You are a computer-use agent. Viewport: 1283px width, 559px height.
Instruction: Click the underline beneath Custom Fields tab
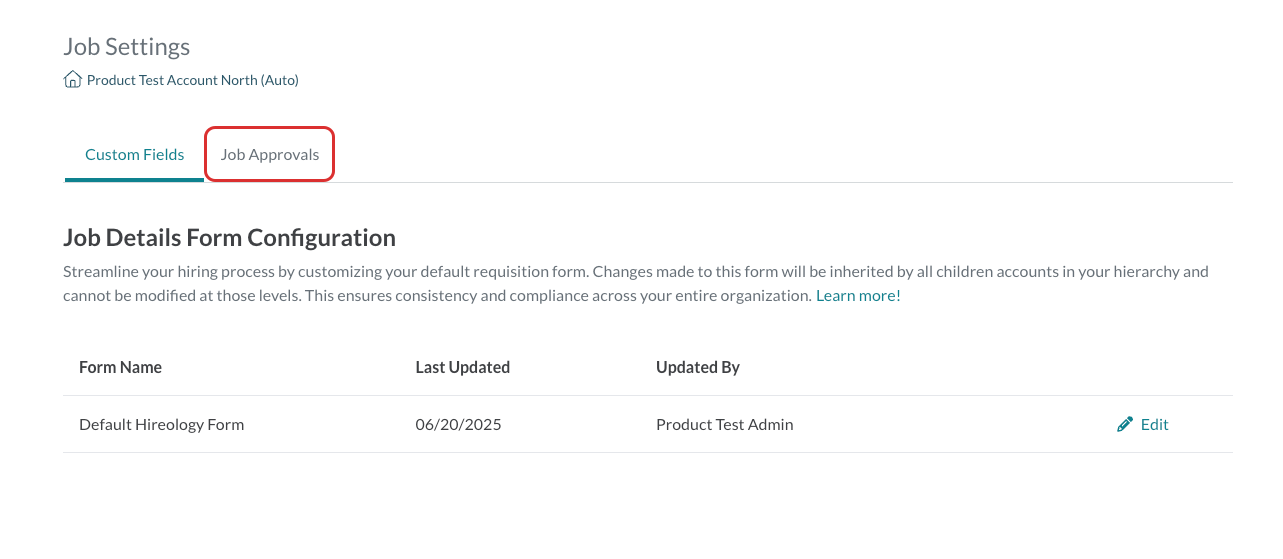click(134, 180)
